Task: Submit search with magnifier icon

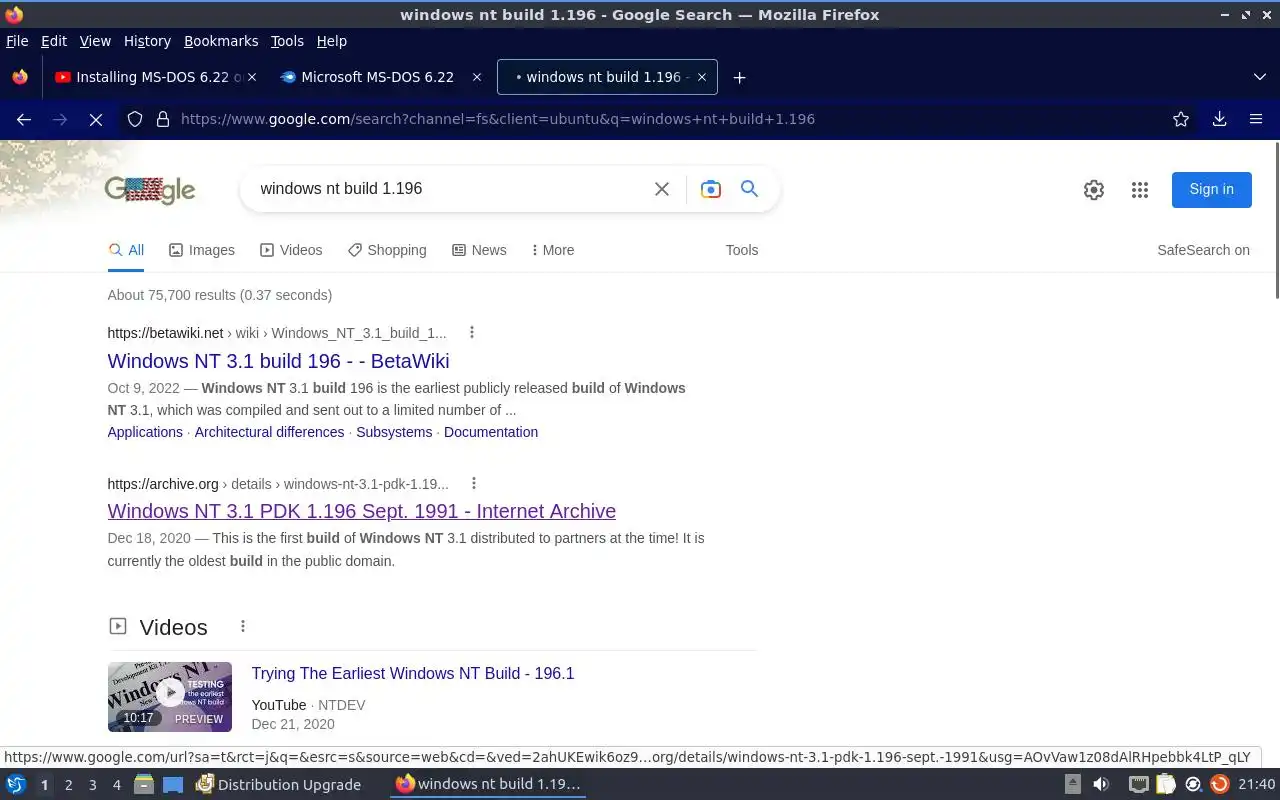Action: (749, 189)
